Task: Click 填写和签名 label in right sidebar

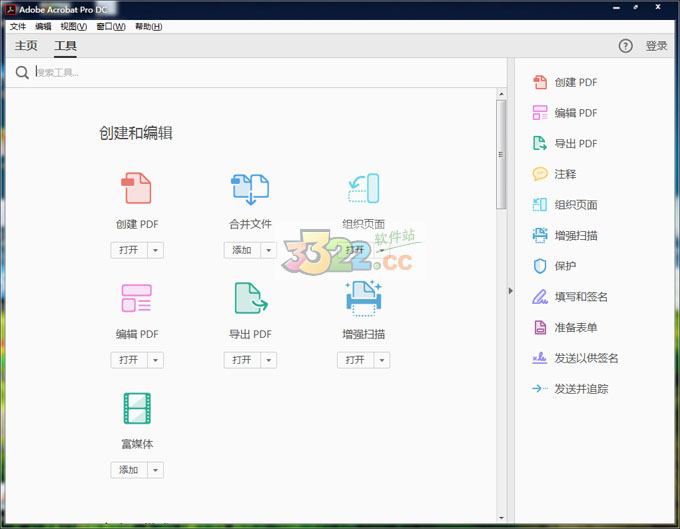Action: coord(581,297)
